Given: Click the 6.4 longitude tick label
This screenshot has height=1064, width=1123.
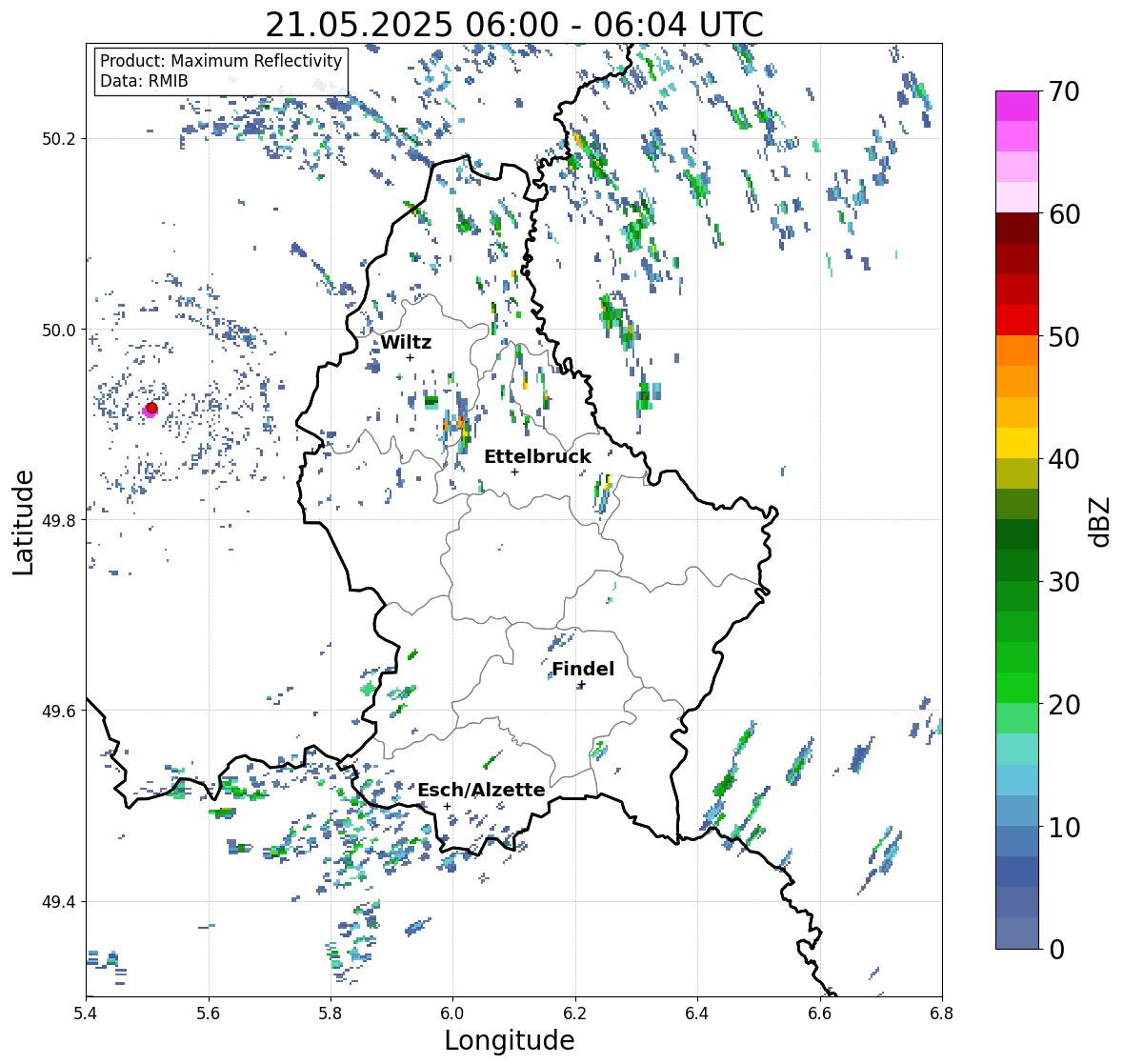Looking at the screenshot, I should click(697, 1013).
